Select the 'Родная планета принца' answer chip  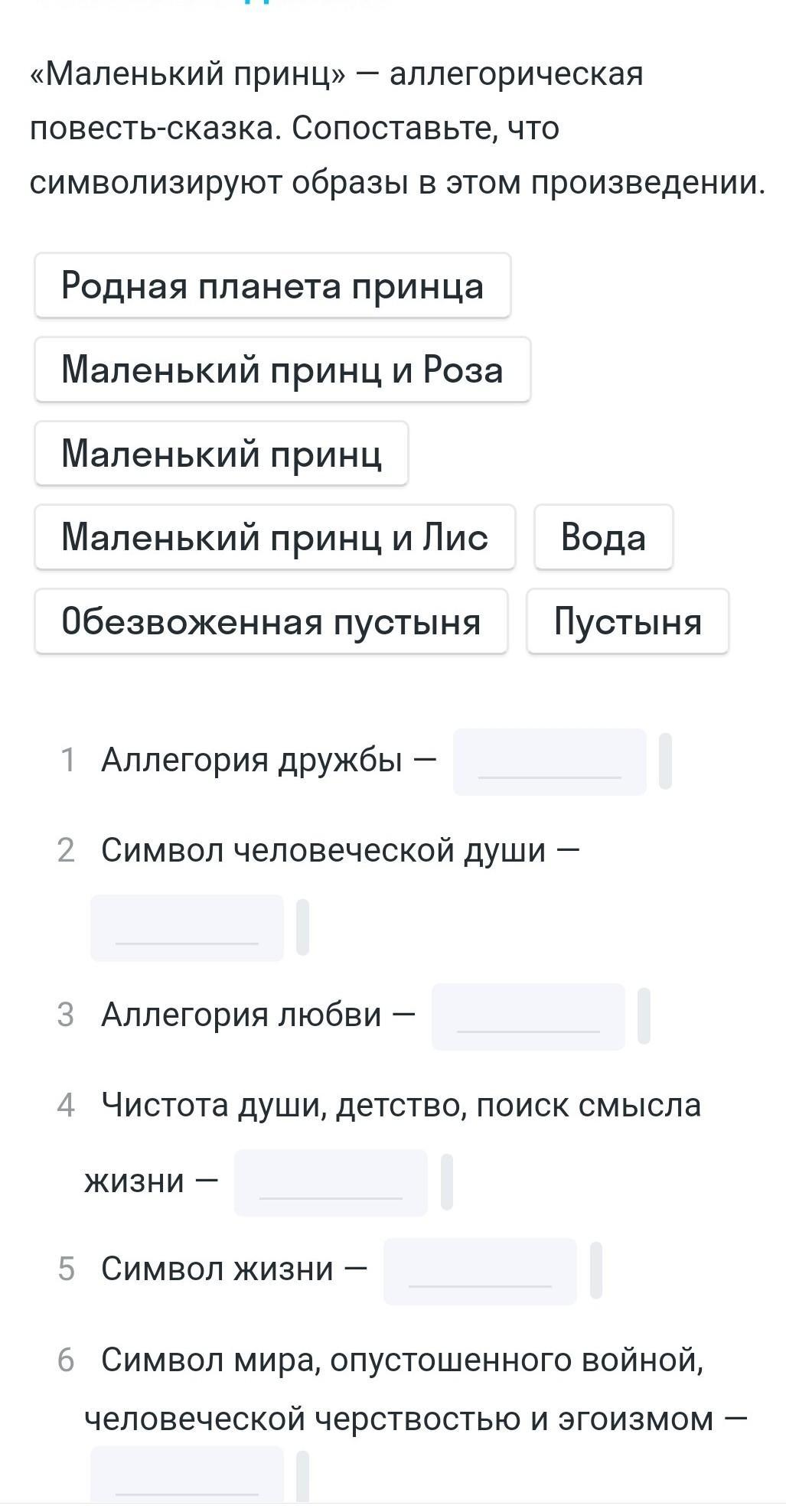272,285
